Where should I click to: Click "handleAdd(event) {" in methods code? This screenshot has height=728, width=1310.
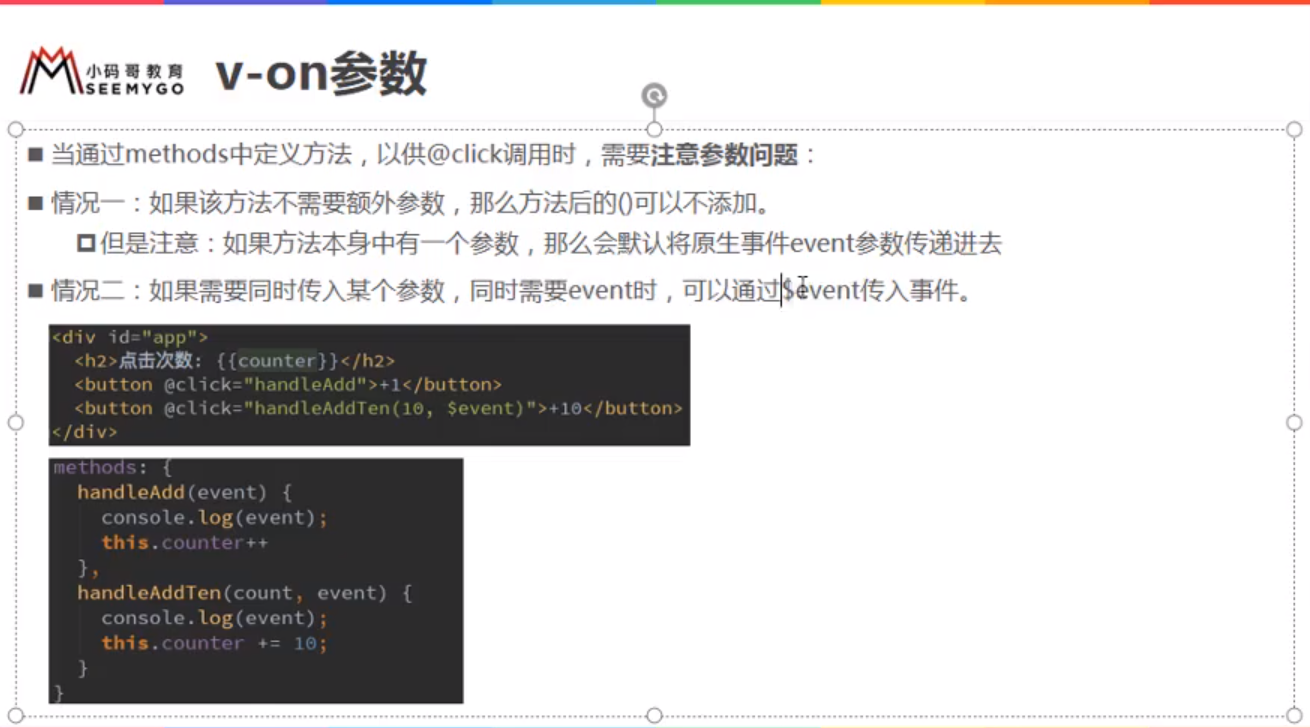click(184, 492)
